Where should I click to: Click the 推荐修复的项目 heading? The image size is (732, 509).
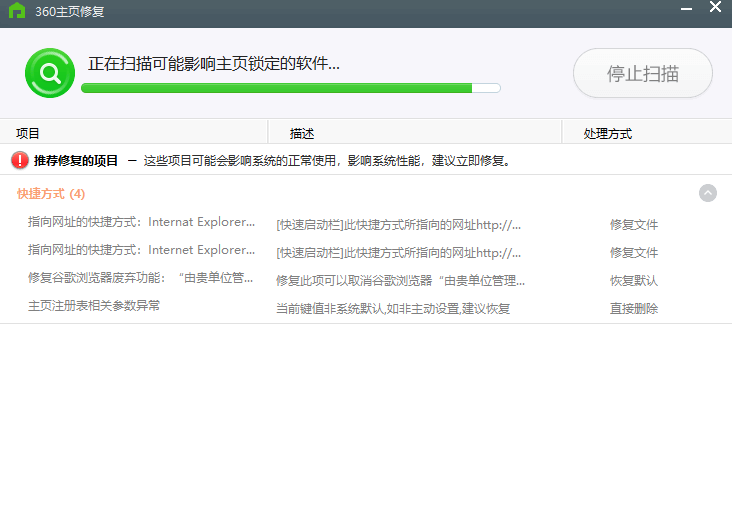(76, 161)
